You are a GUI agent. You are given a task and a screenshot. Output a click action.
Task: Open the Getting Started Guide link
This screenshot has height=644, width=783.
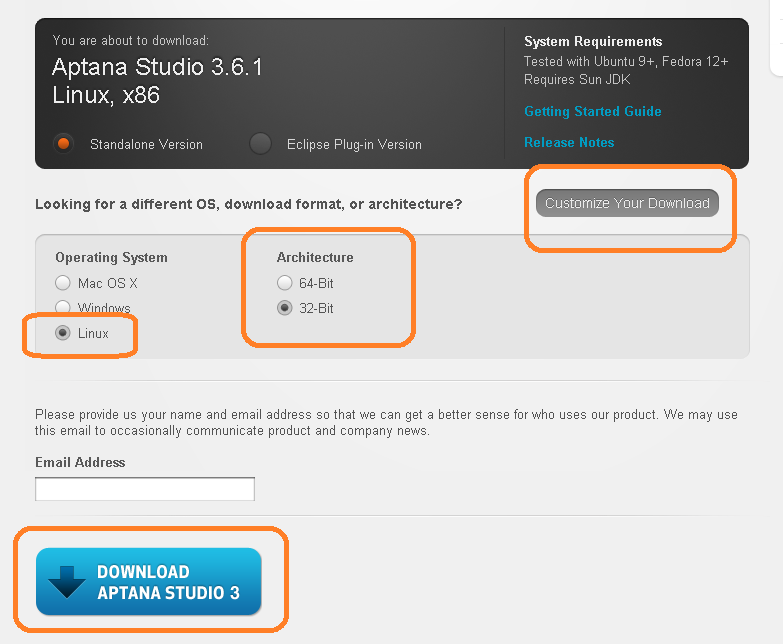tap(593, 111)
